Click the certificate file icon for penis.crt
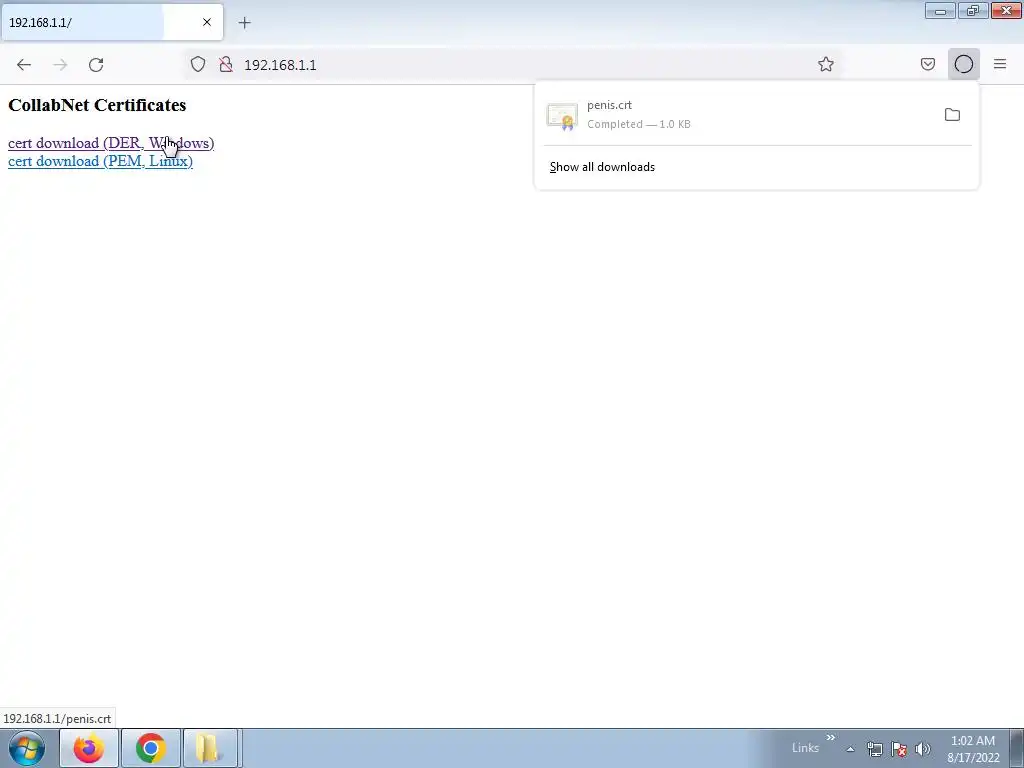1024x768 pixels. pos(562,116)
